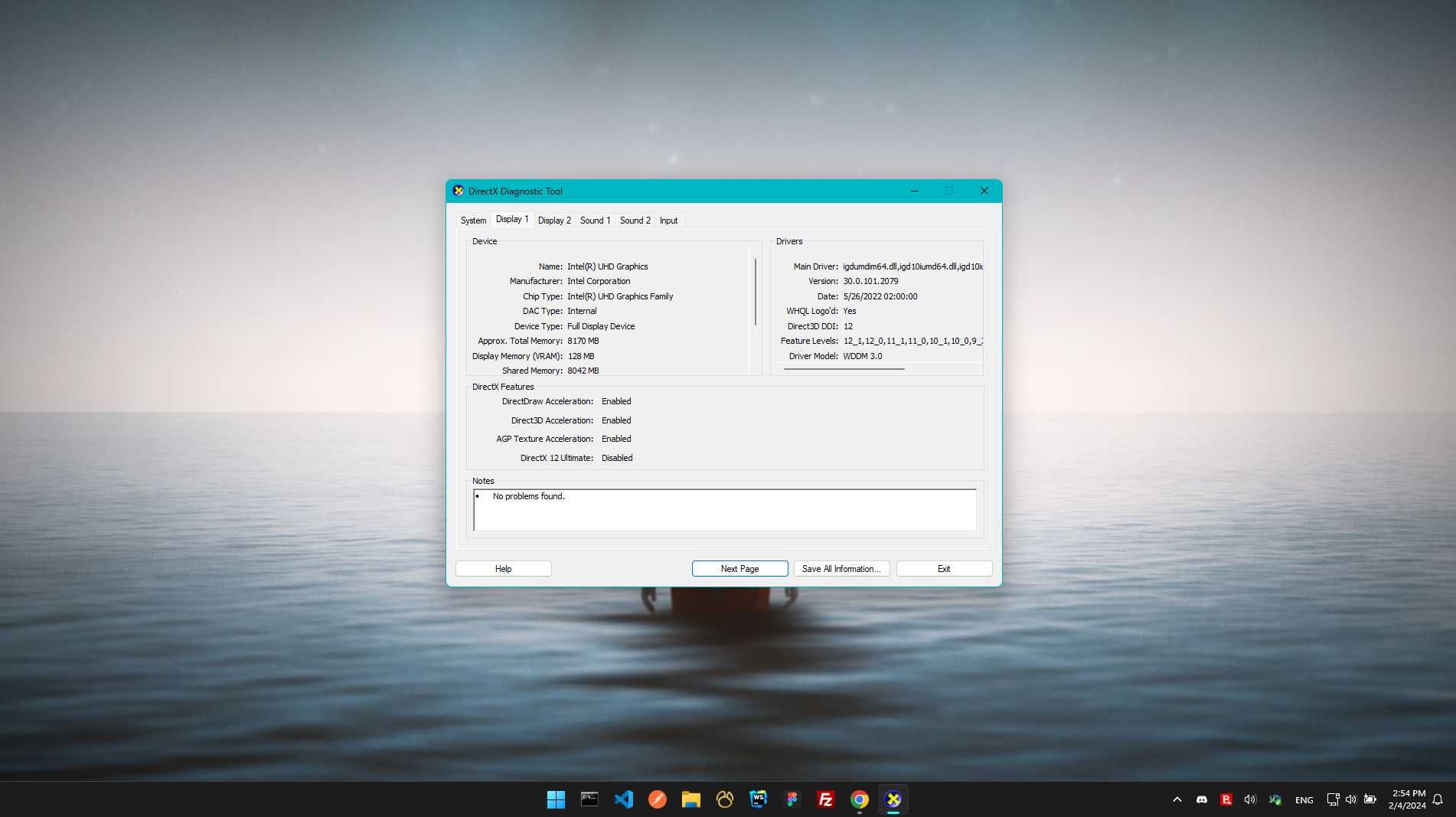Viewport: 1456px width, 817px height.
Task: Click the green tray icon beside ENG
Action: point(1275,799)
